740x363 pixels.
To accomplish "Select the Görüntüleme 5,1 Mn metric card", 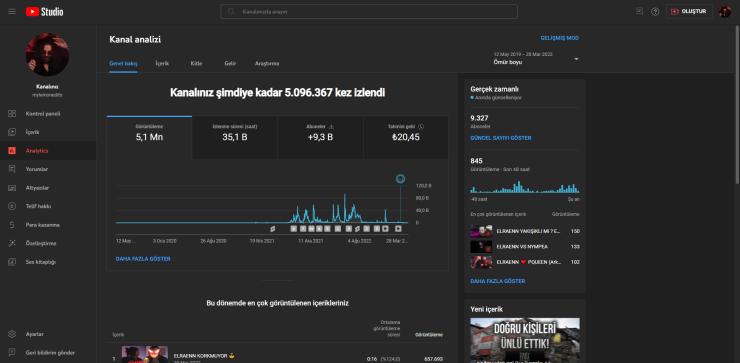I will tap(149, 137).
